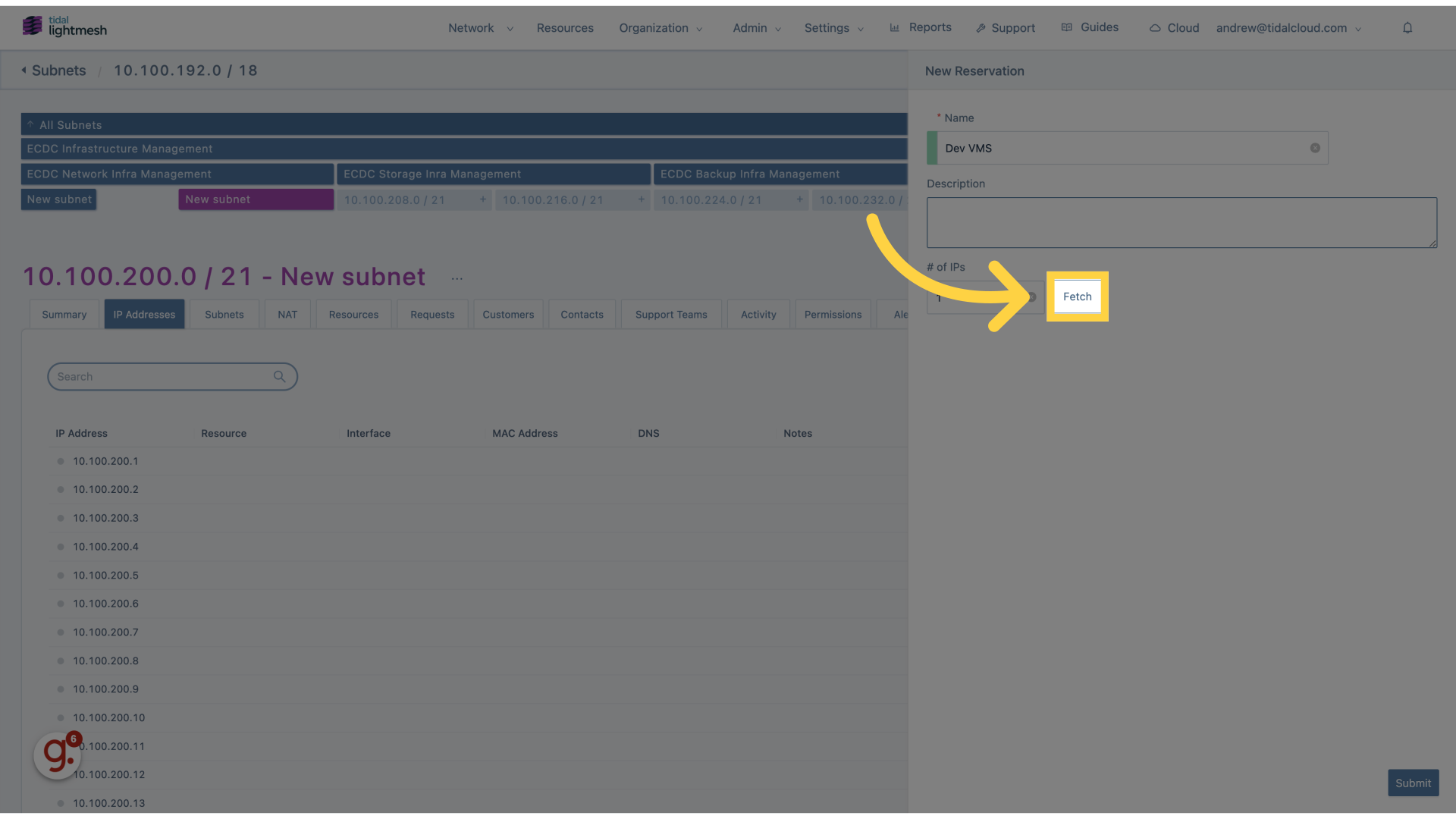Toggle IP address visibility for 10.100.200.1
The width and height of the screenshot is (1456, 819).
click(x=61, y=461)
